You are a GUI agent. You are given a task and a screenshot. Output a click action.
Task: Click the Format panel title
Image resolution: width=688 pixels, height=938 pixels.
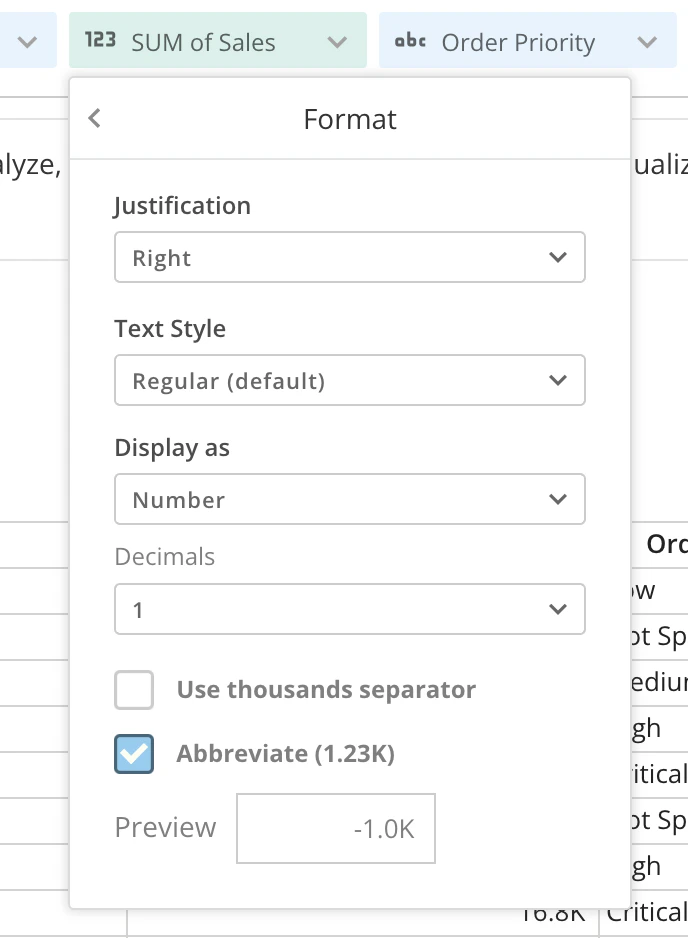click(350, 119)
